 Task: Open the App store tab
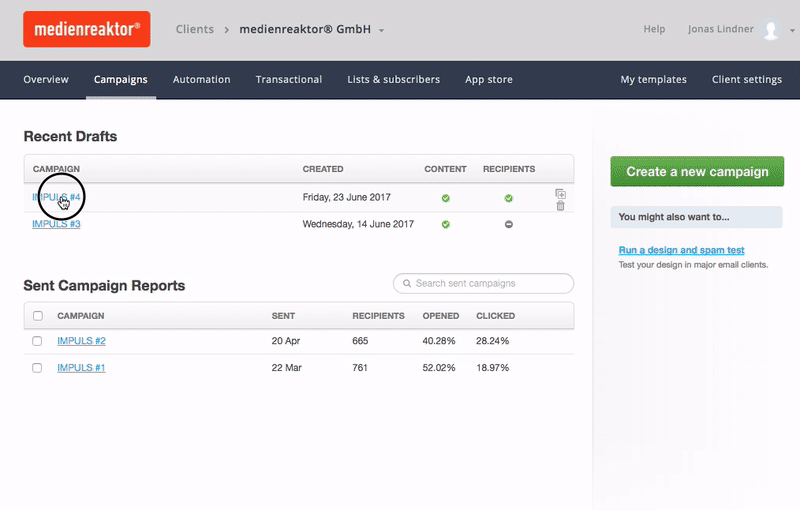[x=489, y=80]
